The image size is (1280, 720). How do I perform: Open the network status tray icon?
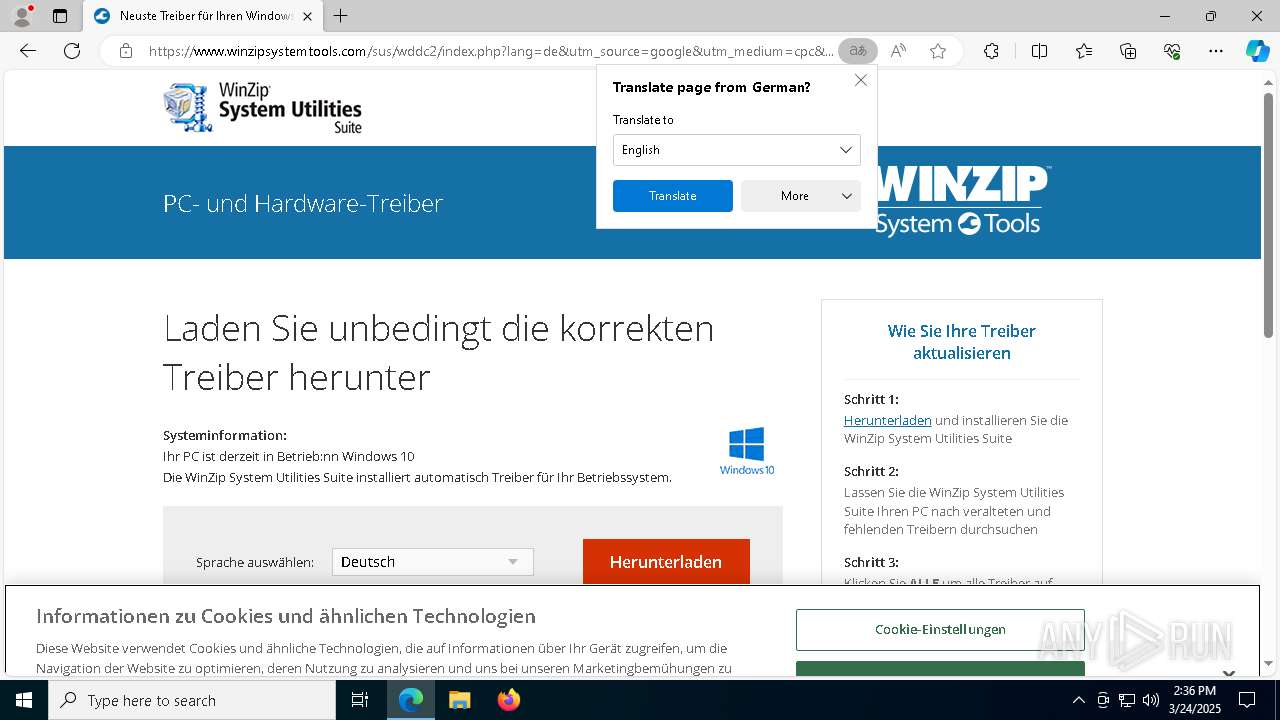pyautogui.click(x=1127, y=700)
